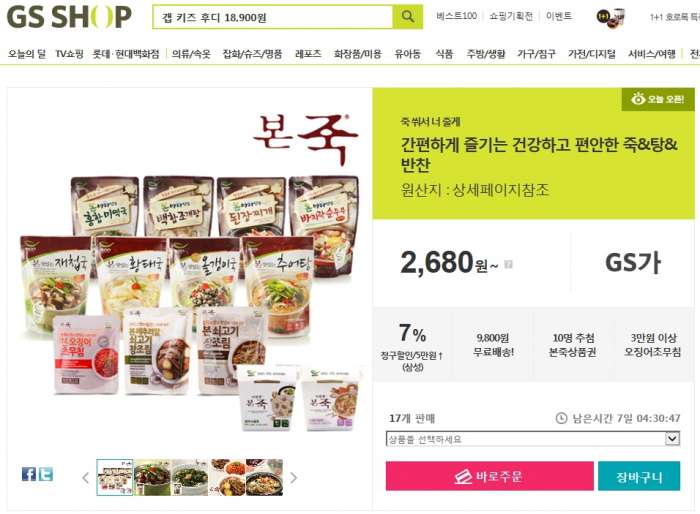Open the 이벤트 link
The image size is (700, 514).
[x=558, y=16]
